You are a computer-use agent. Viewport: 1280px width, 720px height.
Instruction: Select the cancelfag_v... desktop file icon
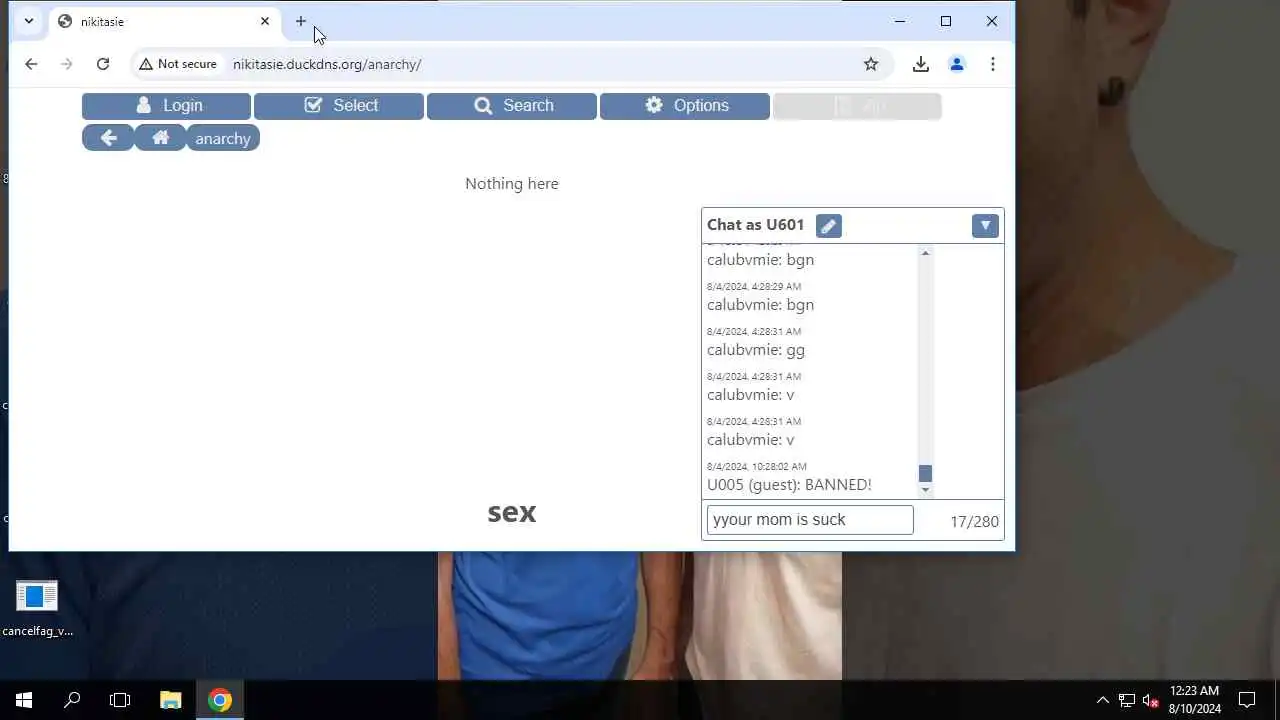click(37, 608)
